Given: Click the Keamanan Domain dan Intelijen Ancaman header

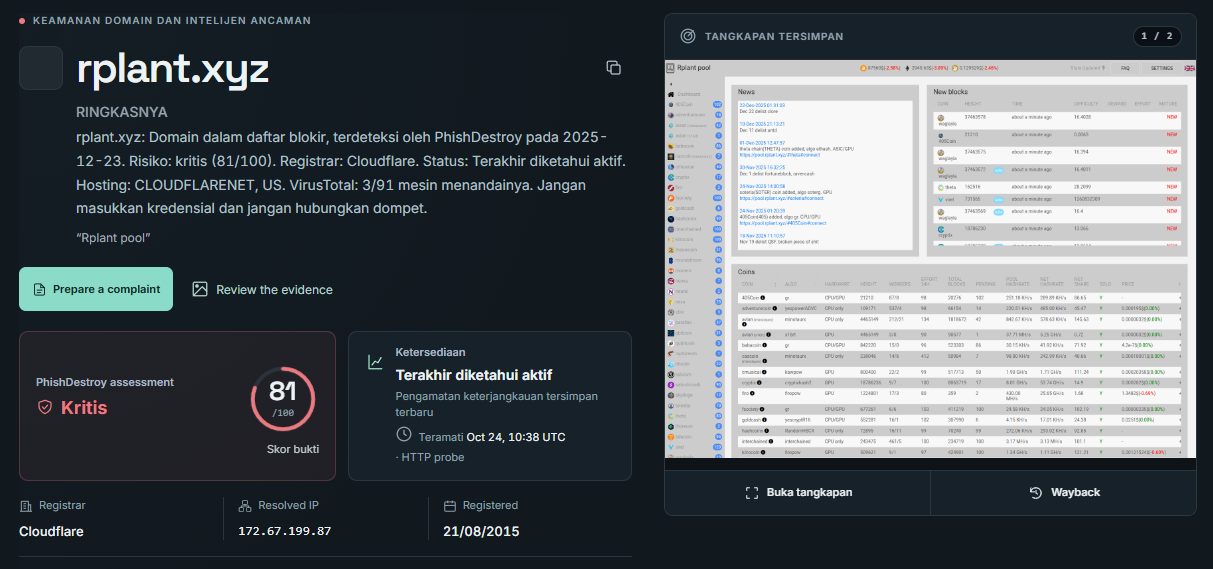Looking at the screenshot, I should click(x=172, y=20).
